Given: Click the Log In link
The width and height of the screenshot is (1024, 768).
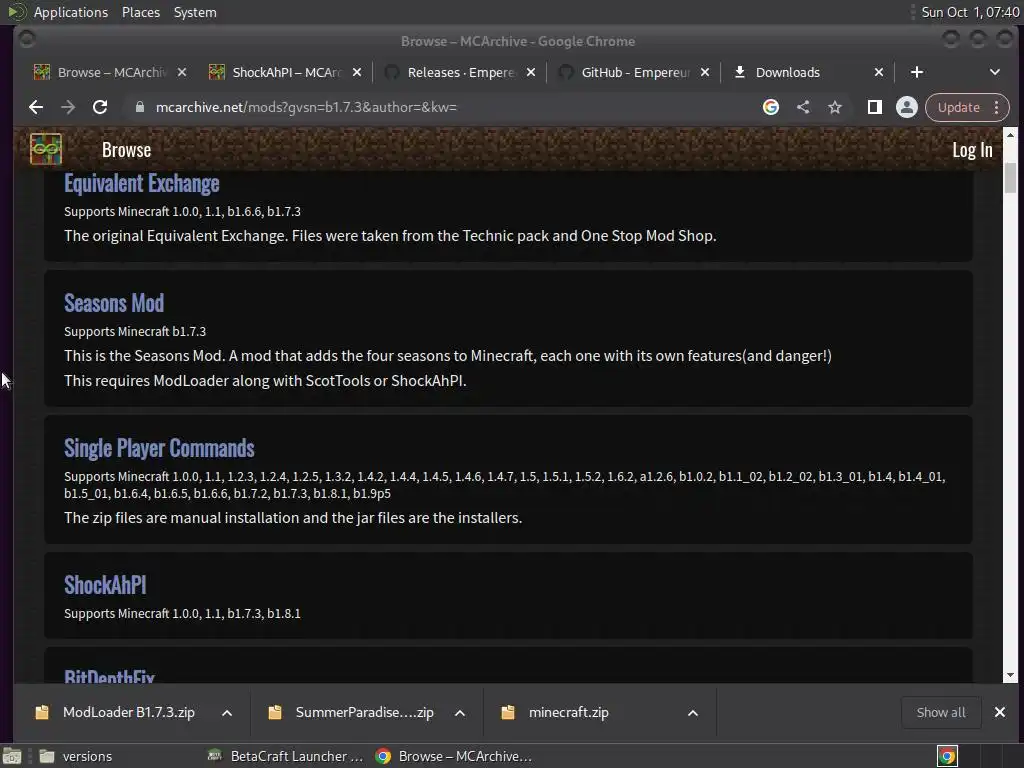Looking at the screenshot, I should tap(972, 150).
